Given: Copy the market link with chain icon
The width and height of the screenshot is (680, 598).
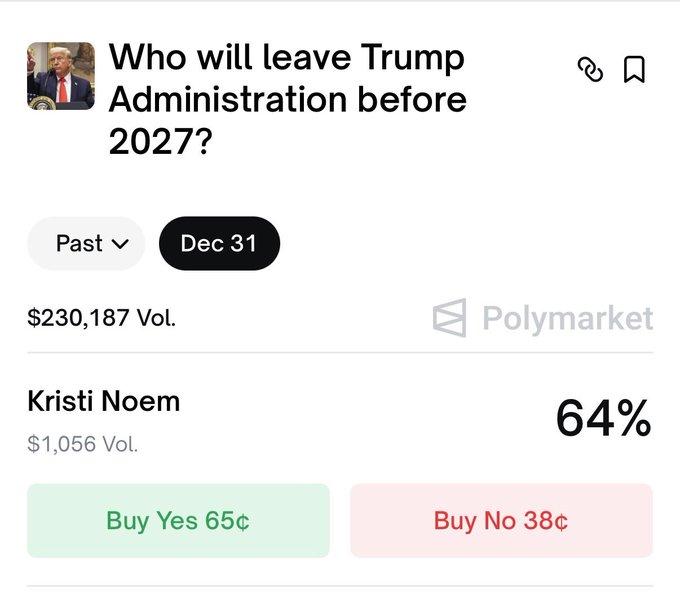Looking at the screenshot, I should pyautogui.click(x=591, y=69).
